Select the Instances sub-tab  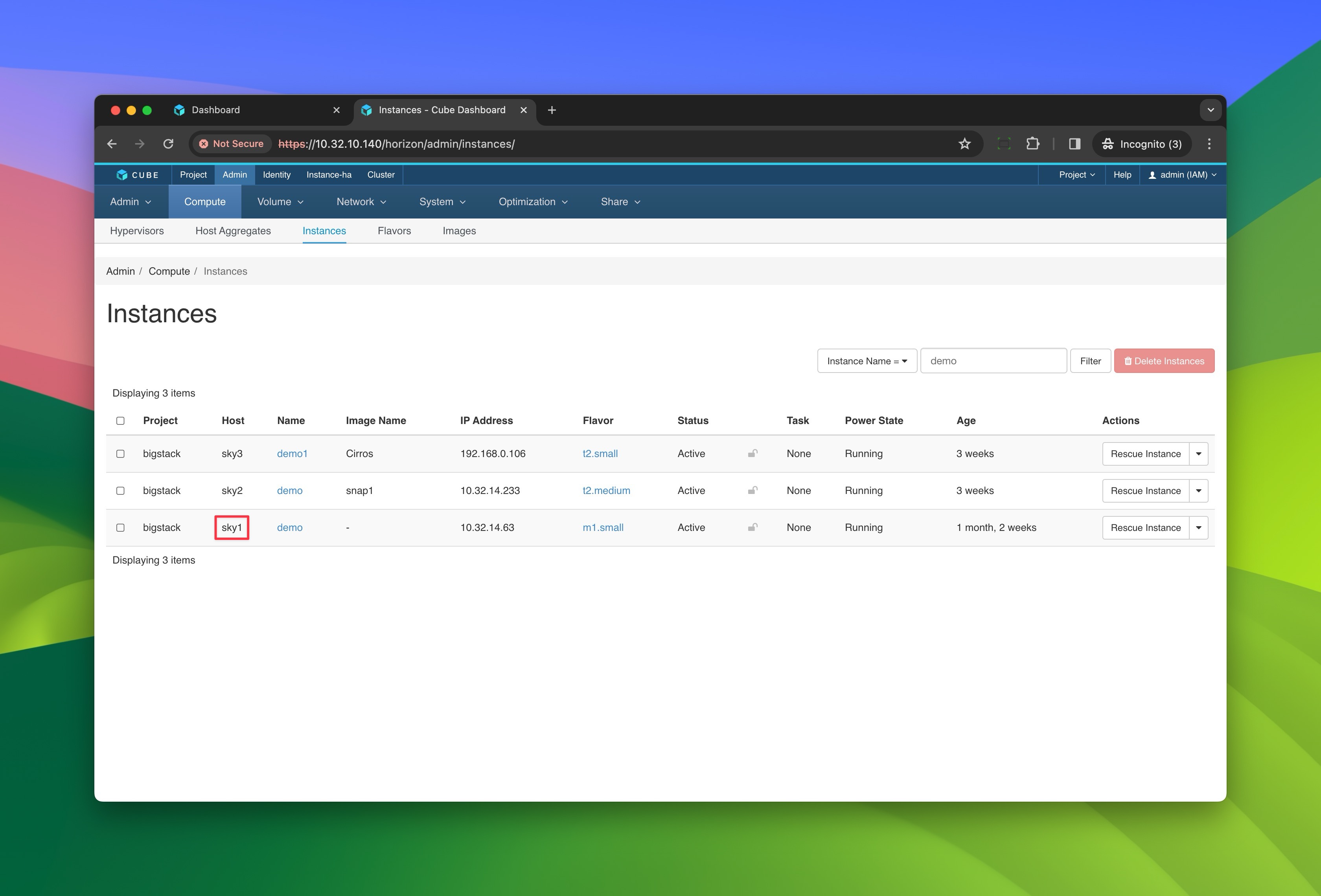tap(324, 231)
